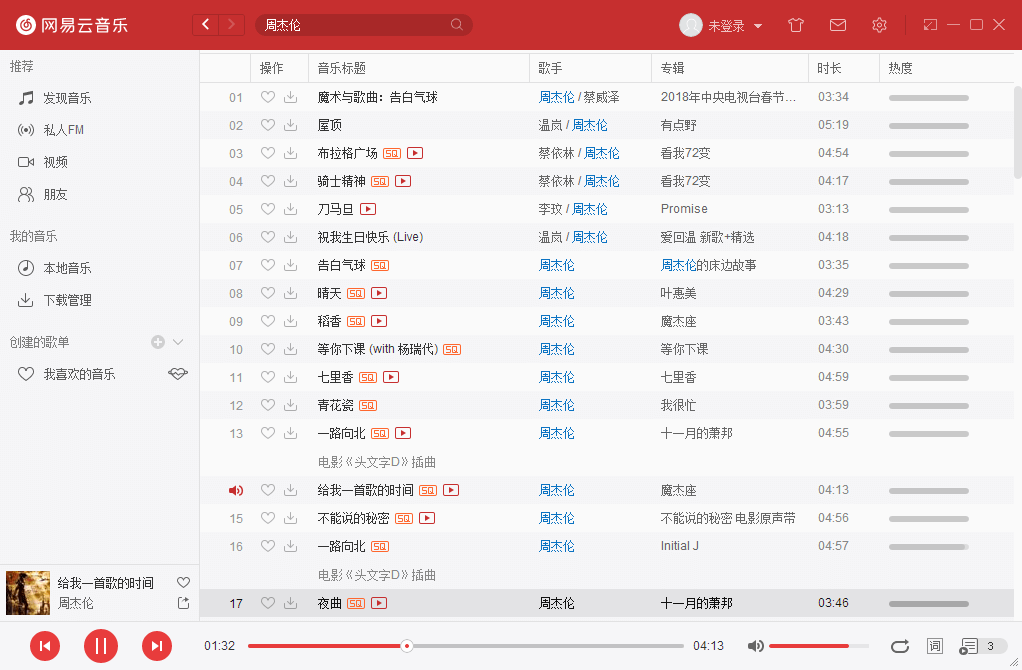
Task: Open artist 周杰伦 link on 晴天 row
Action: click(x=557, y=293)
